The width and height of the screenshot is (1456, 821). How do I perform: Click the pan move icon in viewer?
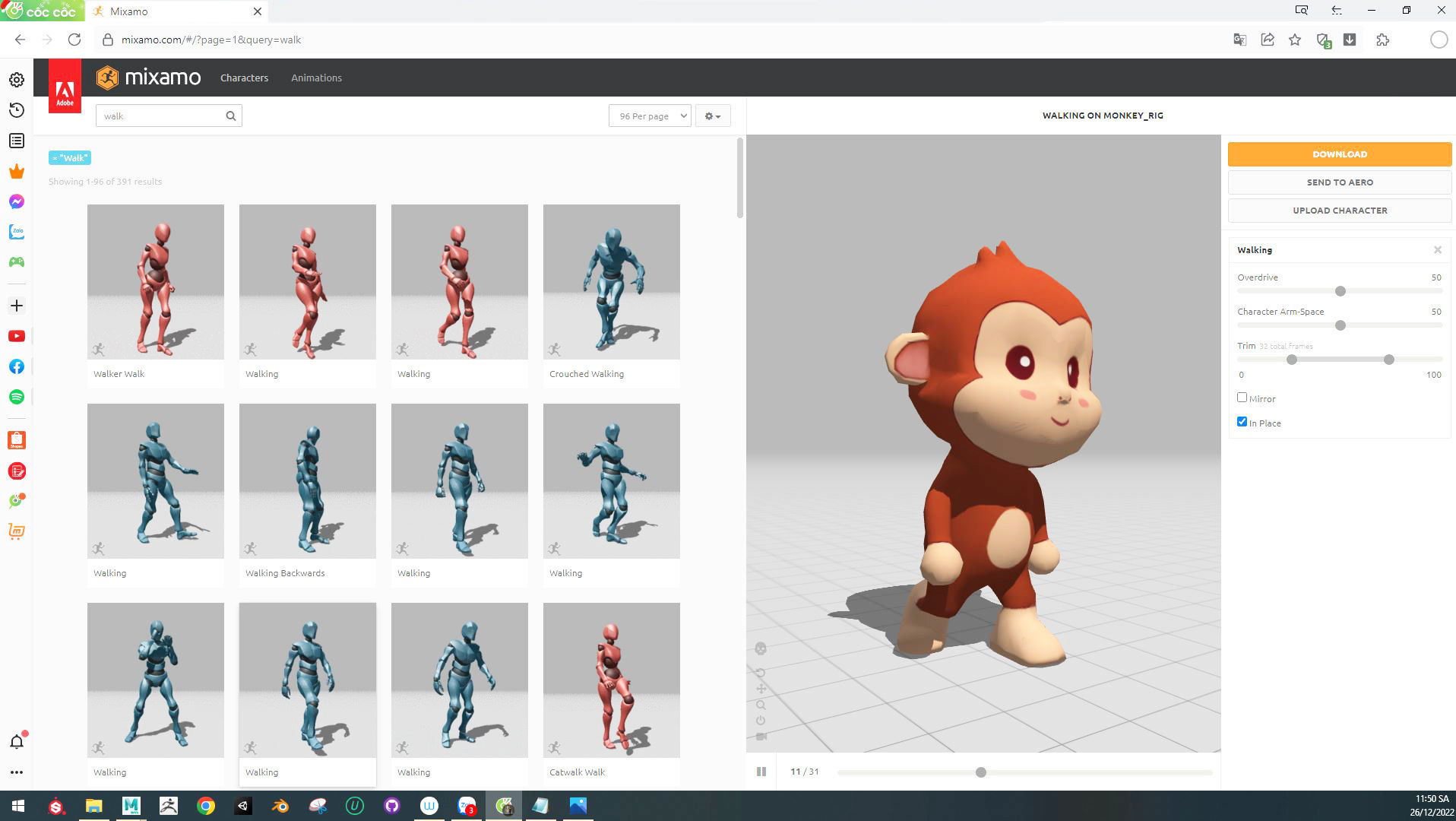point(761,689)
